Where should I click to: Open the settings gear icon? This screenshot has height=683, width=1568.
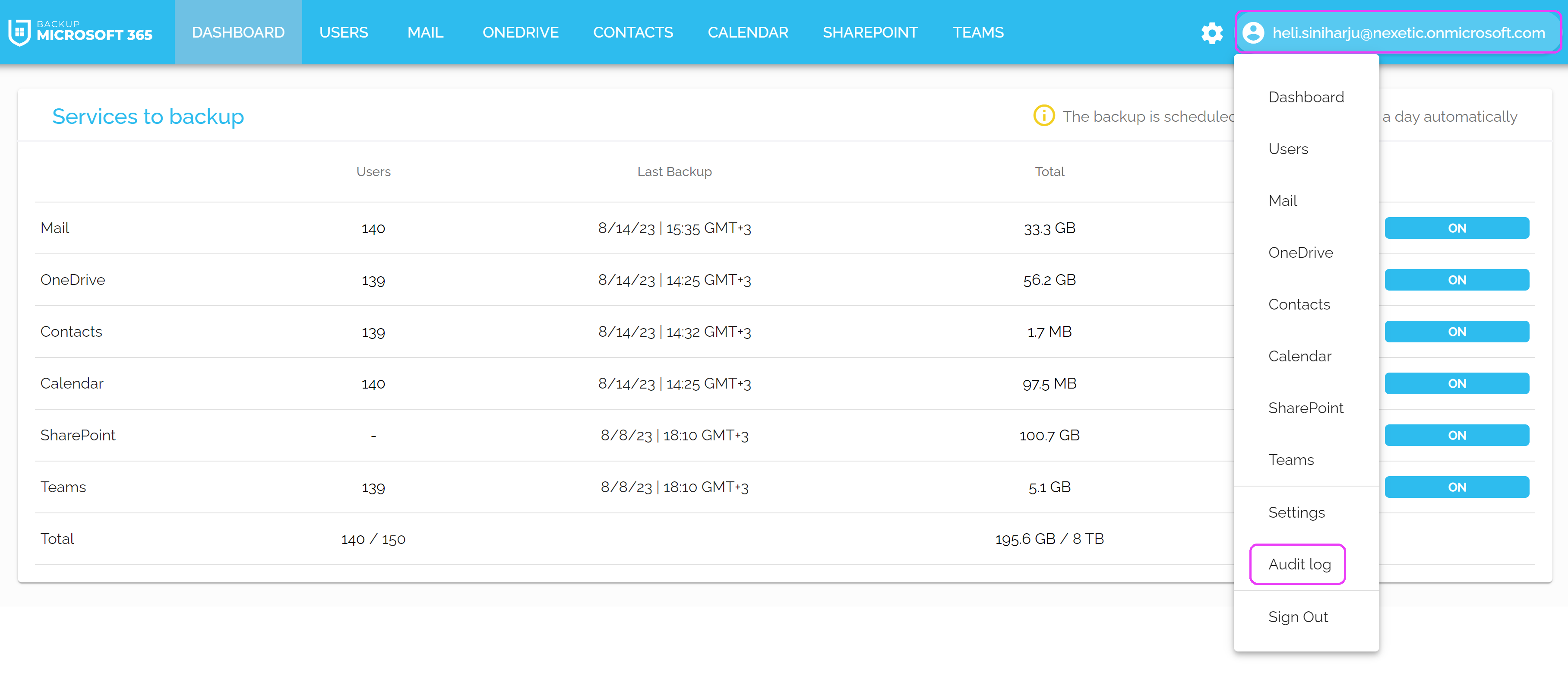click(x=1211, y=33)
